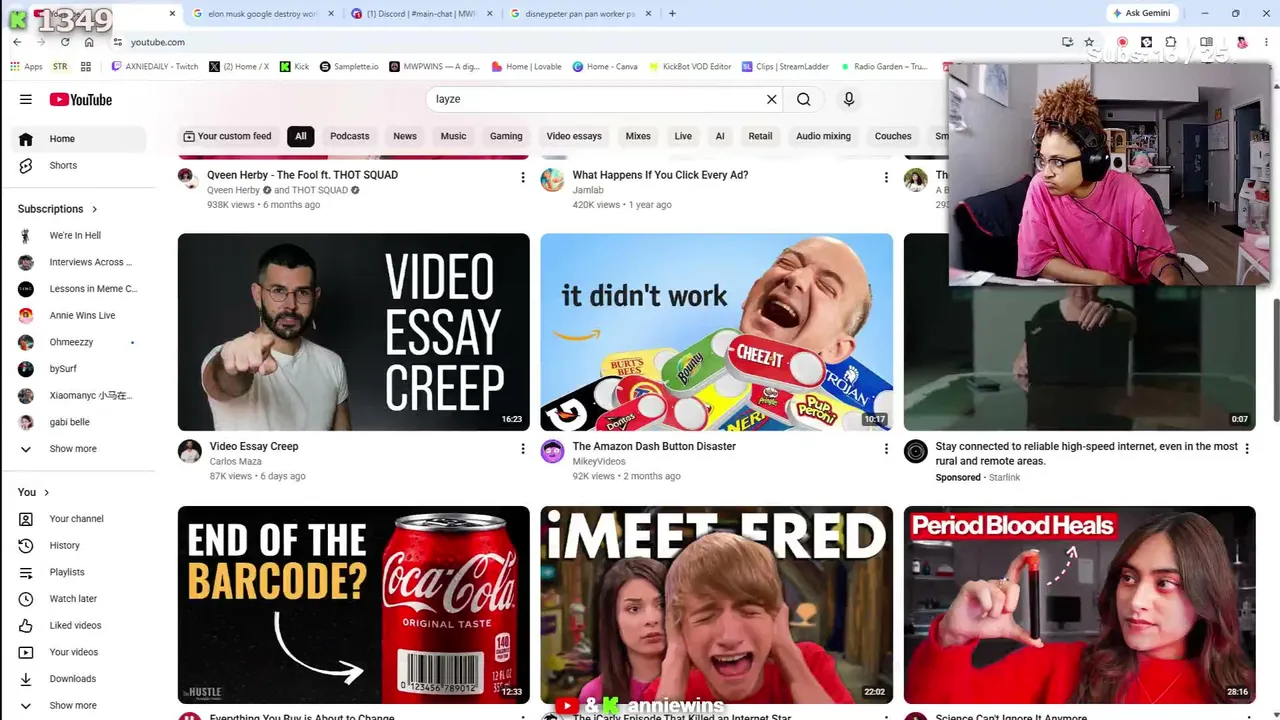Open the Home link in the sidebar
The image size is (1280, 720).
[81, 139]
